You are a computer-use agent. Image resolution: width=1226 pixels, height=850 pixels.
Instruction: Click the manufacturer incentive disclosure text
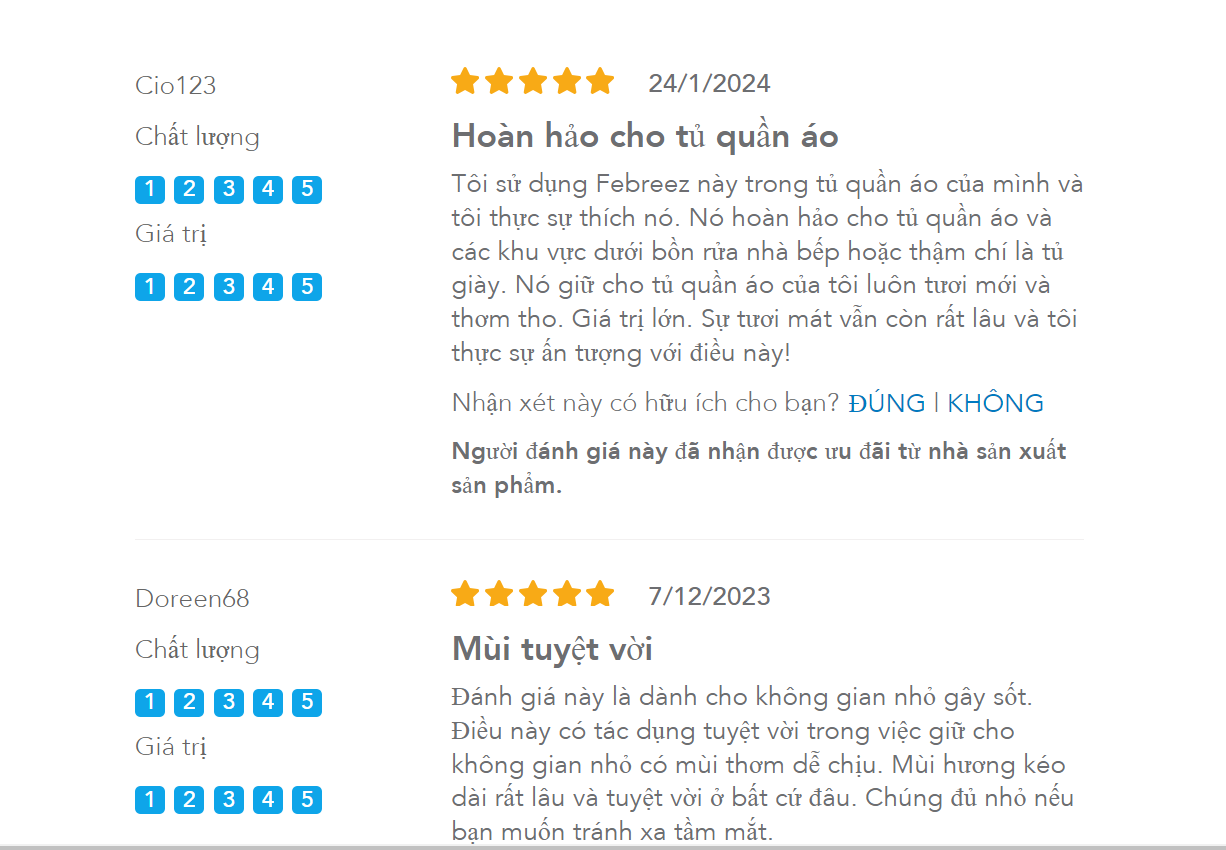tap(759, 468)
